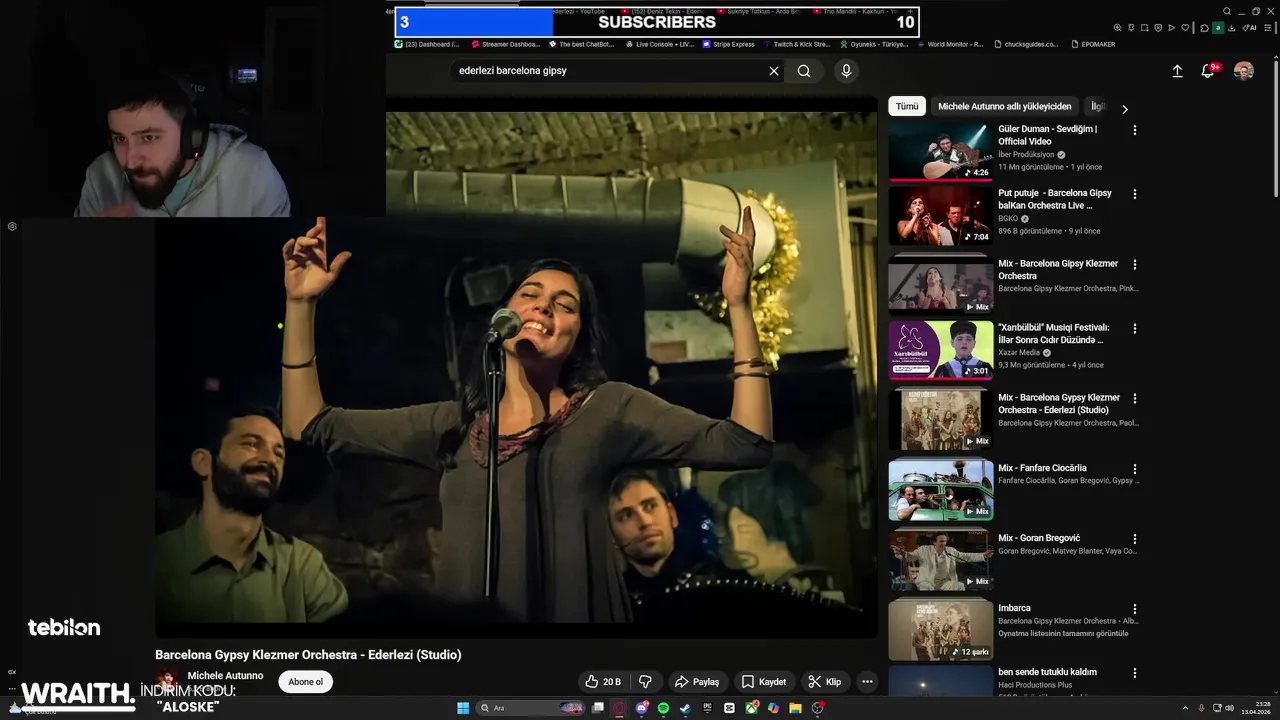Like the video with the 20 B thumbs-up

pyautogui.click(x=603, y=682)
